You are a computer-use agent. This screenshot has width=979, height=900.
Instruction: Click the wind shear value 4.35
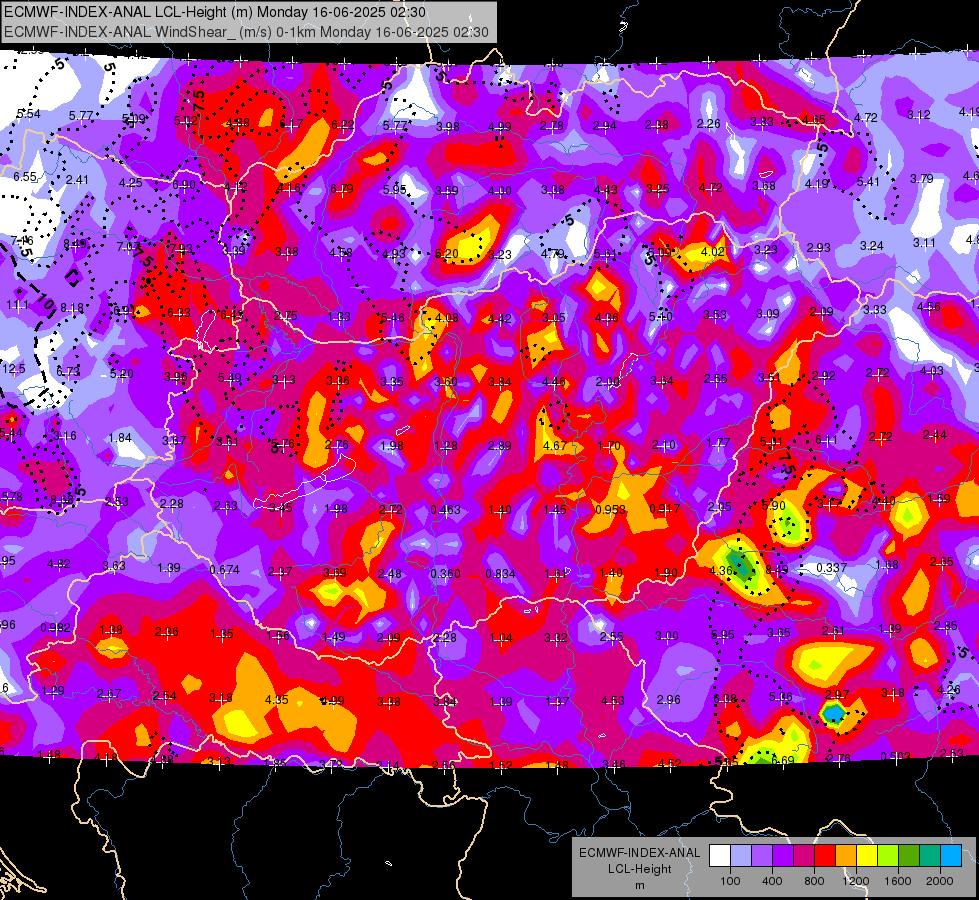pos(277,700)
